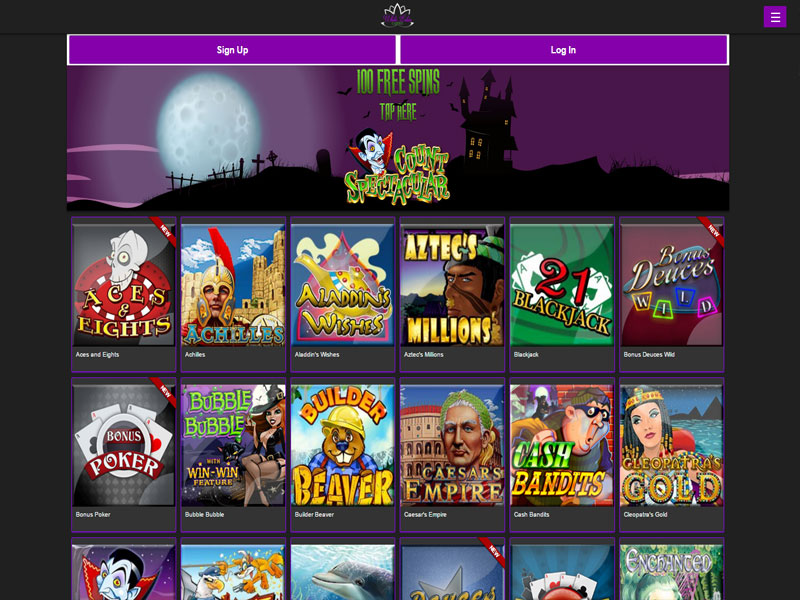800x600 pixels.
Task: Open the Count Spectacular vampire tile
Action: pos(124,569)
